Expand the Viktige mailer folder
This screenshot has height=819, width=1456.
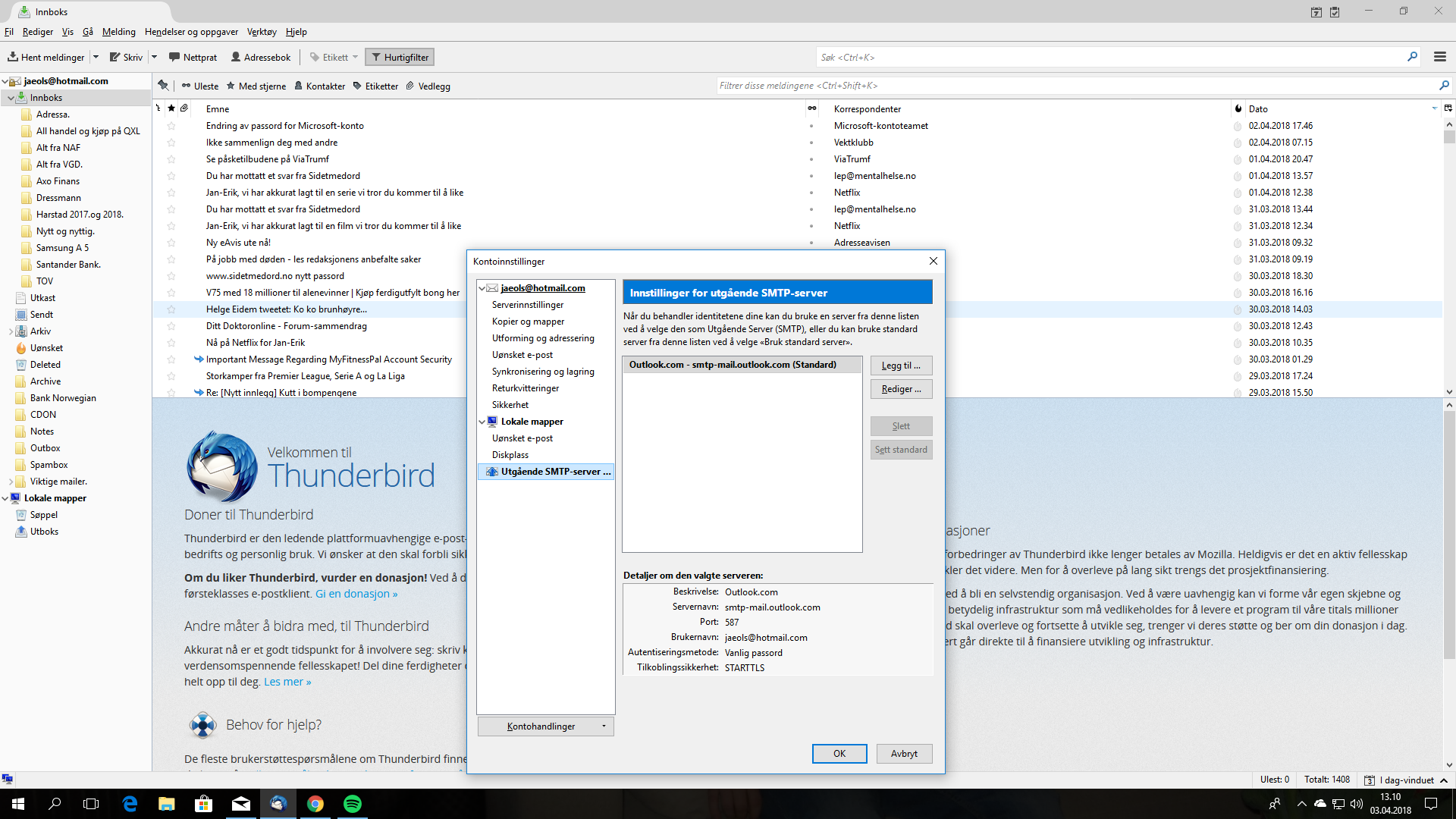(x=11, y=482)
